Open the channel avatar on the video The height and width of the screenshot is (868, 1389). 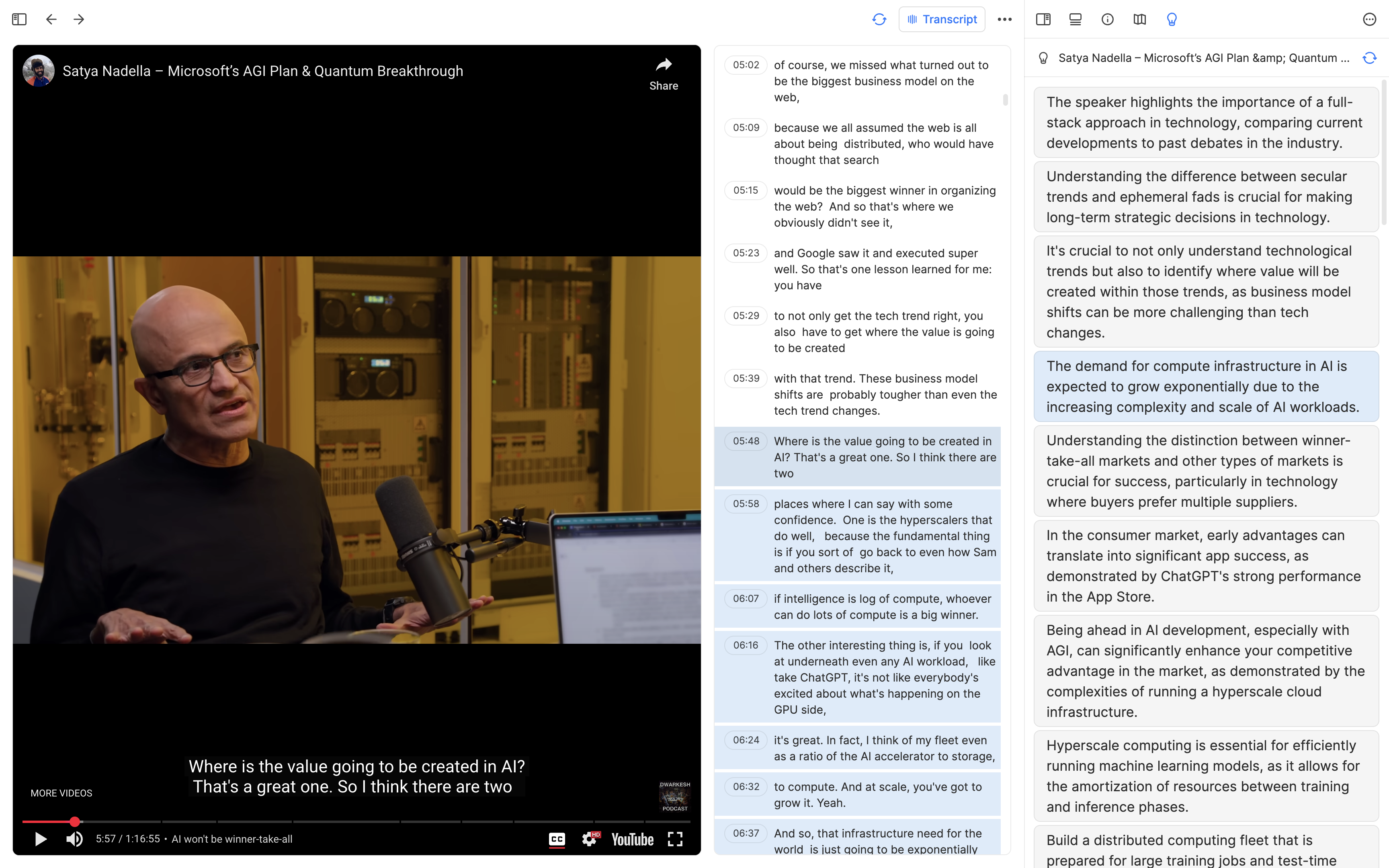pyautogui.click(x=39, y=71)
